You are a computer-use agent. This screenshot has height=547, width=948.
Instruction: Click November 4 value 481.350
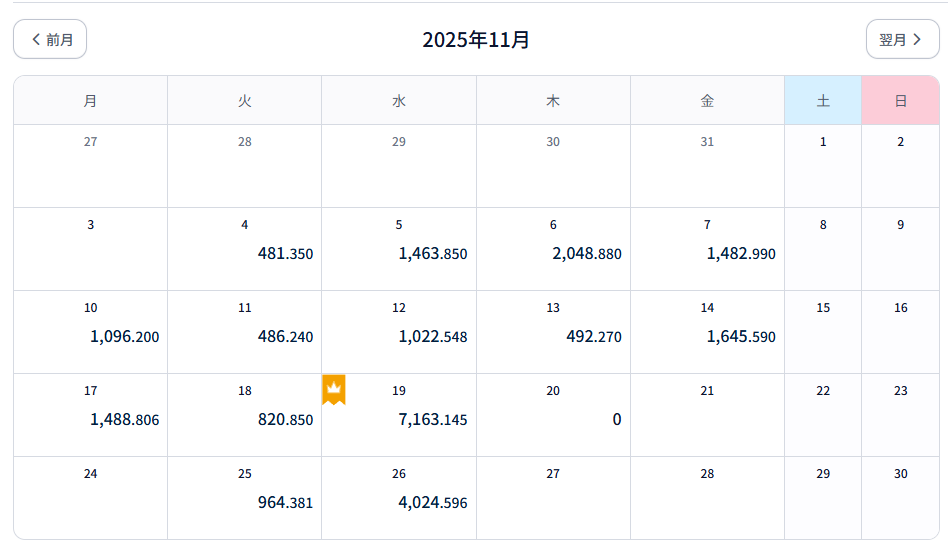[285, 254]
